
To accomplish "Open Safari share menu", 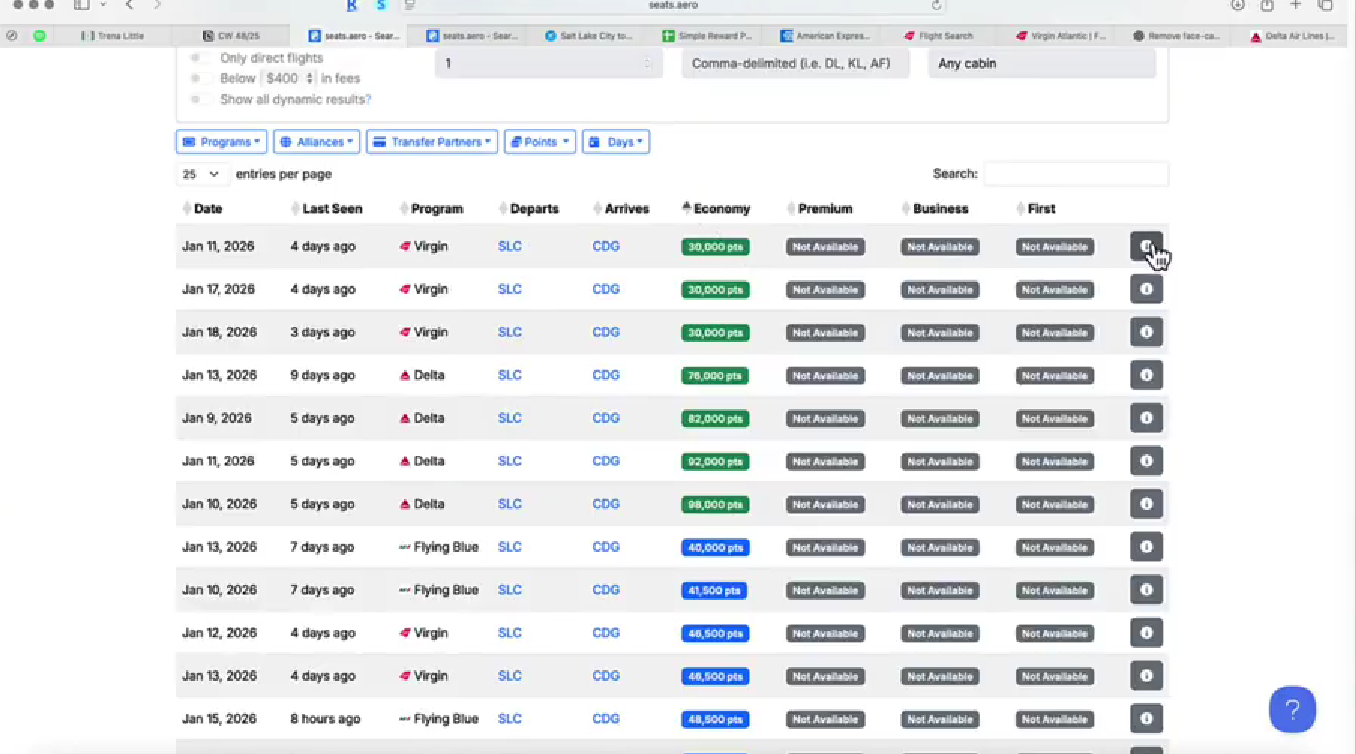I will click(x=1267, y=5).
